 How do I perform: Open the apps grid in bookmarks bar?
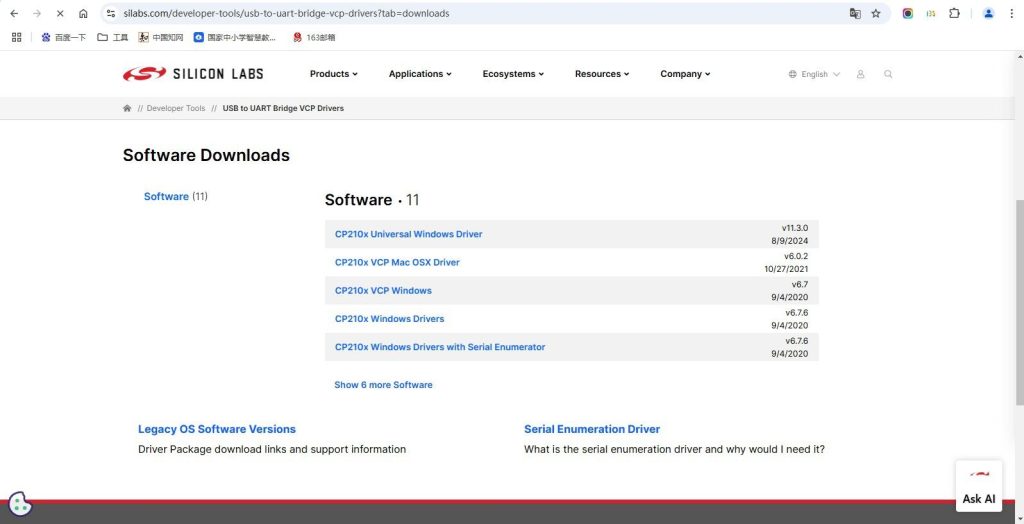coord(17,37)
